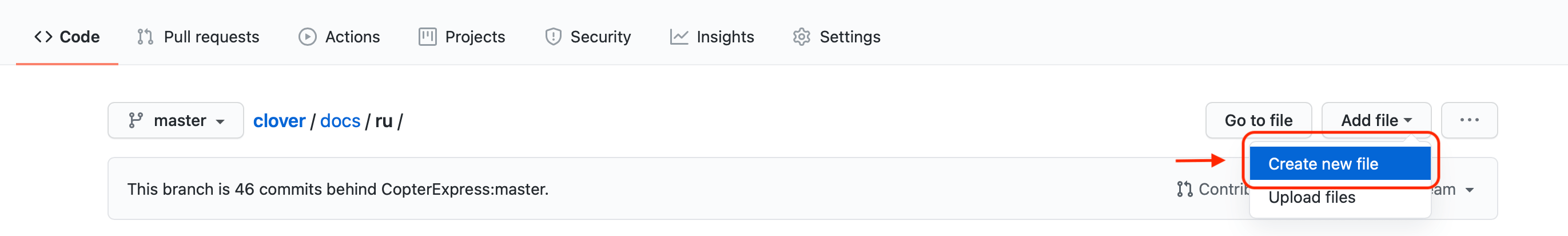Viewport: 1568px width, 236px height.
Task: Select the Security shield icon
Action: pyautogui.click(x=553, y=37)
